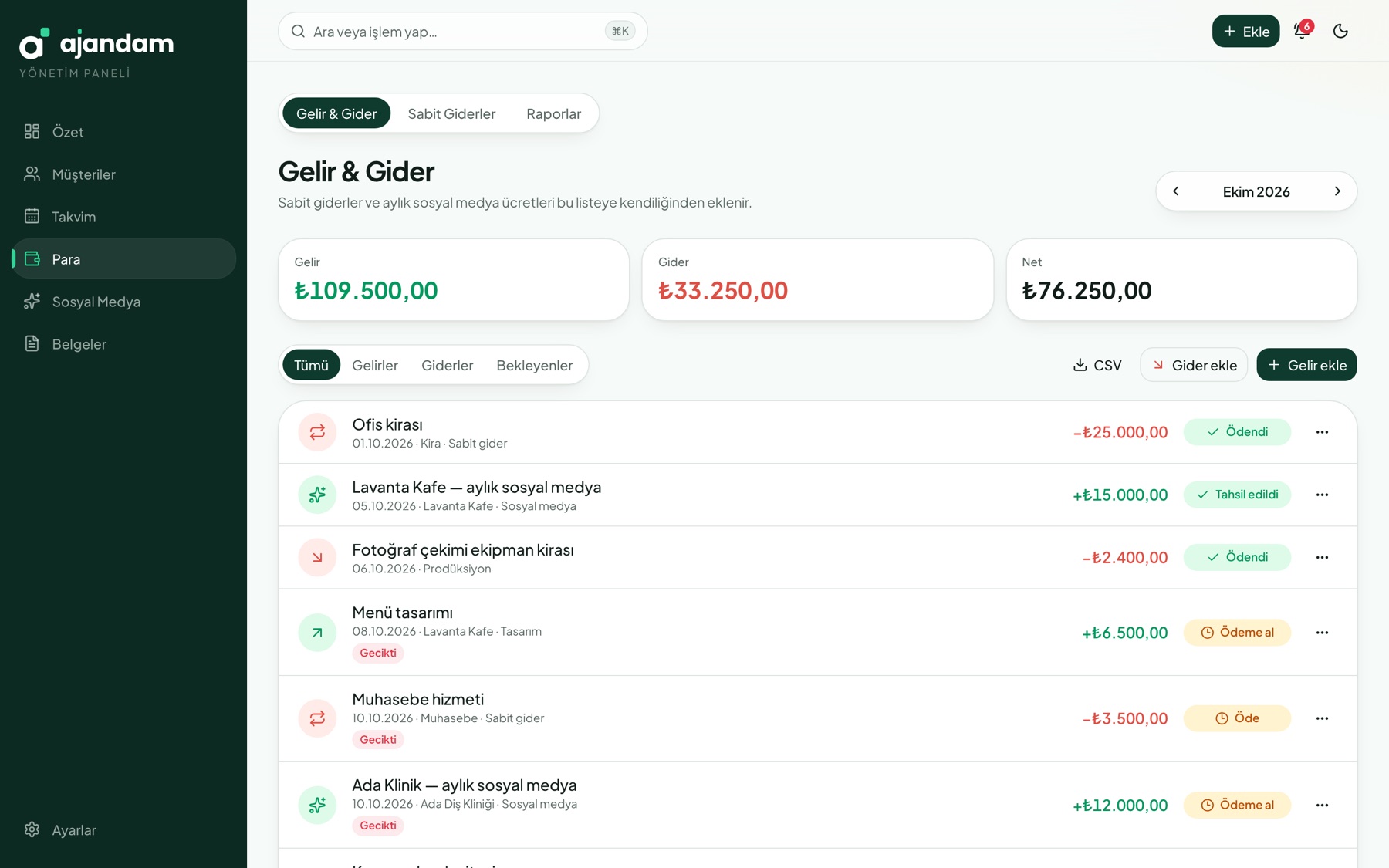Click Ödendi status on Fotoğraf çekimi
The image size is (1389, 868).
[1237, 557]
